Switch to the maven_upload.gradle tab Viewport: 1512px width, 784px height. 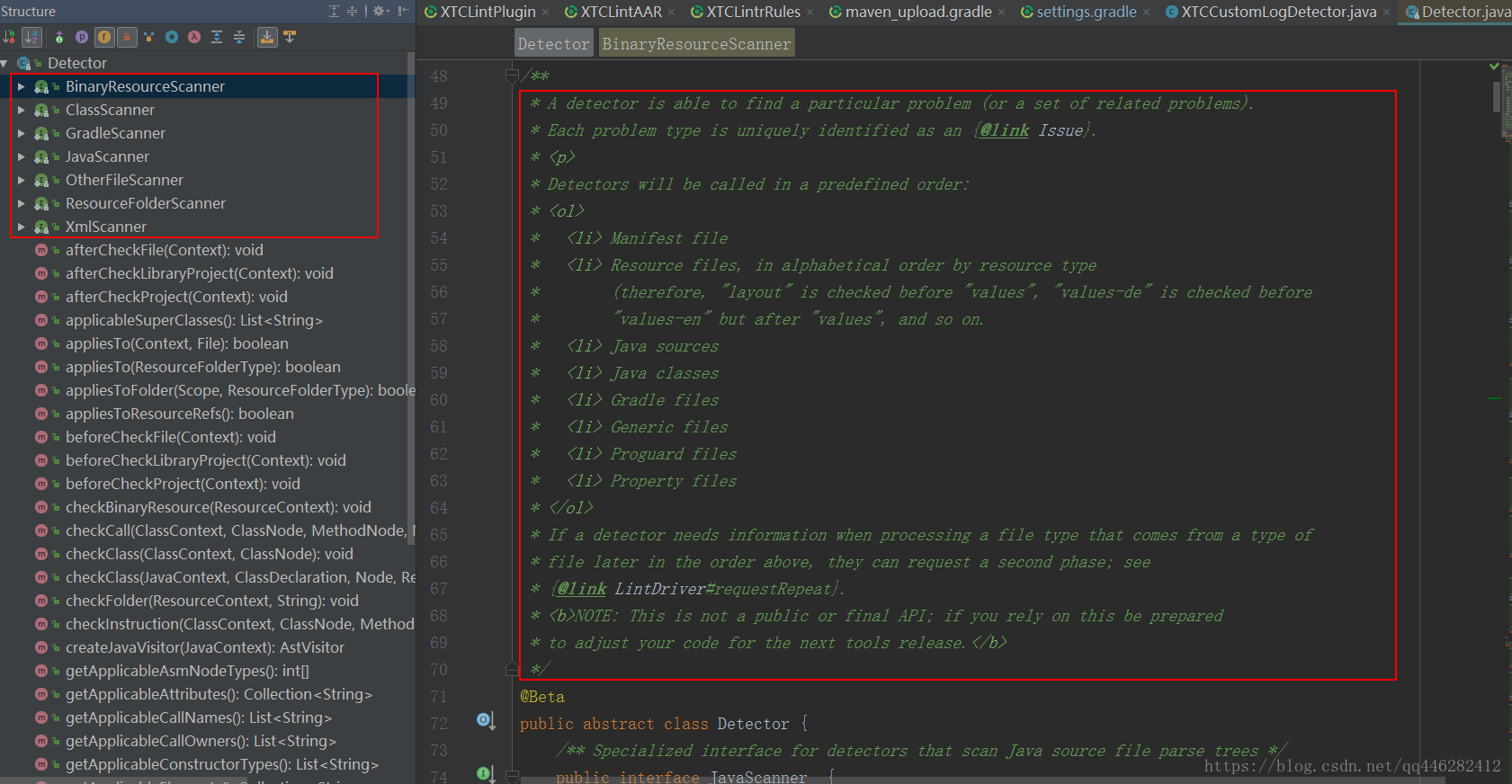[x=917, y=12]
